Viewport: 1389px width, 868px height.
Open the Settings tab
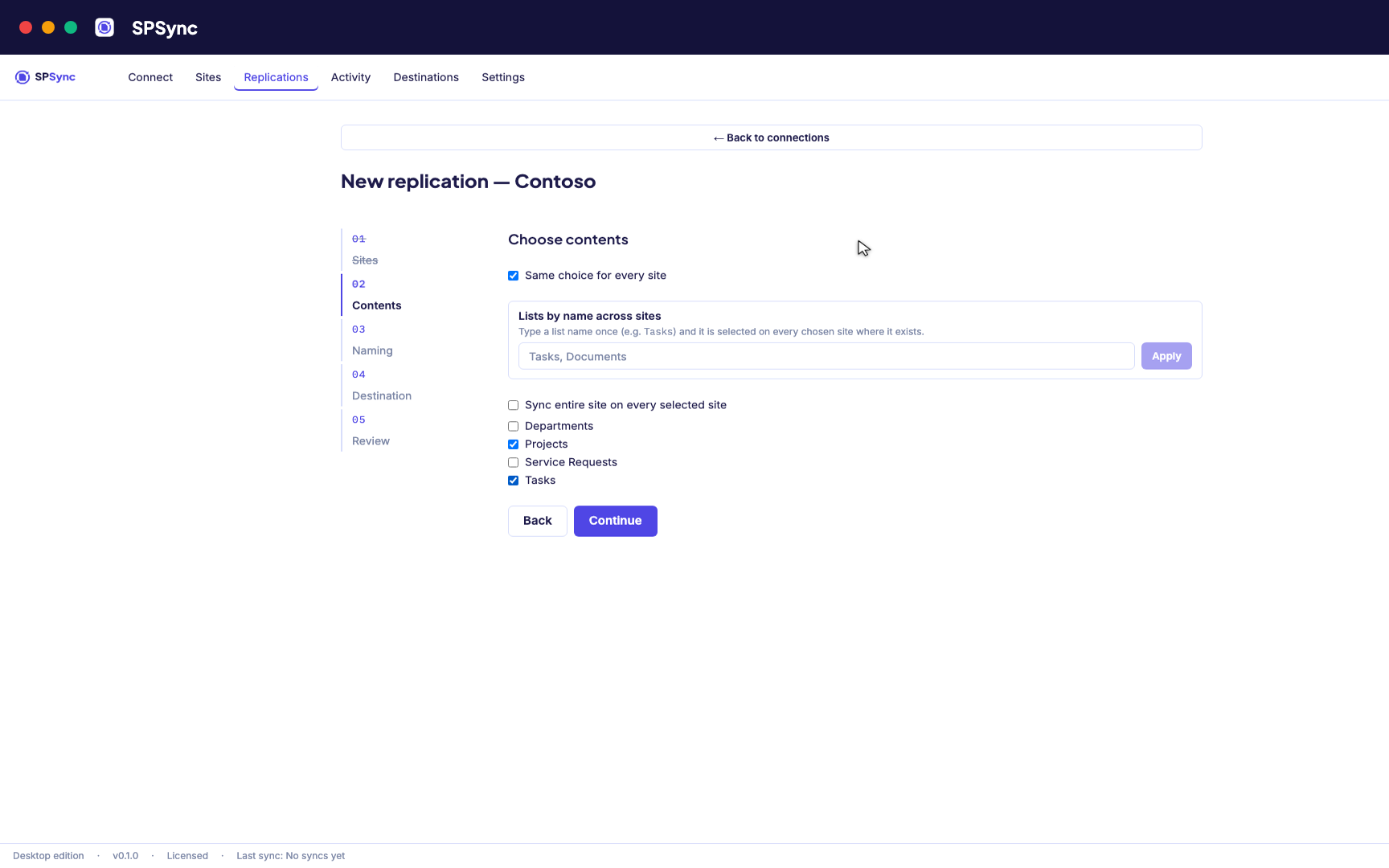click(503, 77)
